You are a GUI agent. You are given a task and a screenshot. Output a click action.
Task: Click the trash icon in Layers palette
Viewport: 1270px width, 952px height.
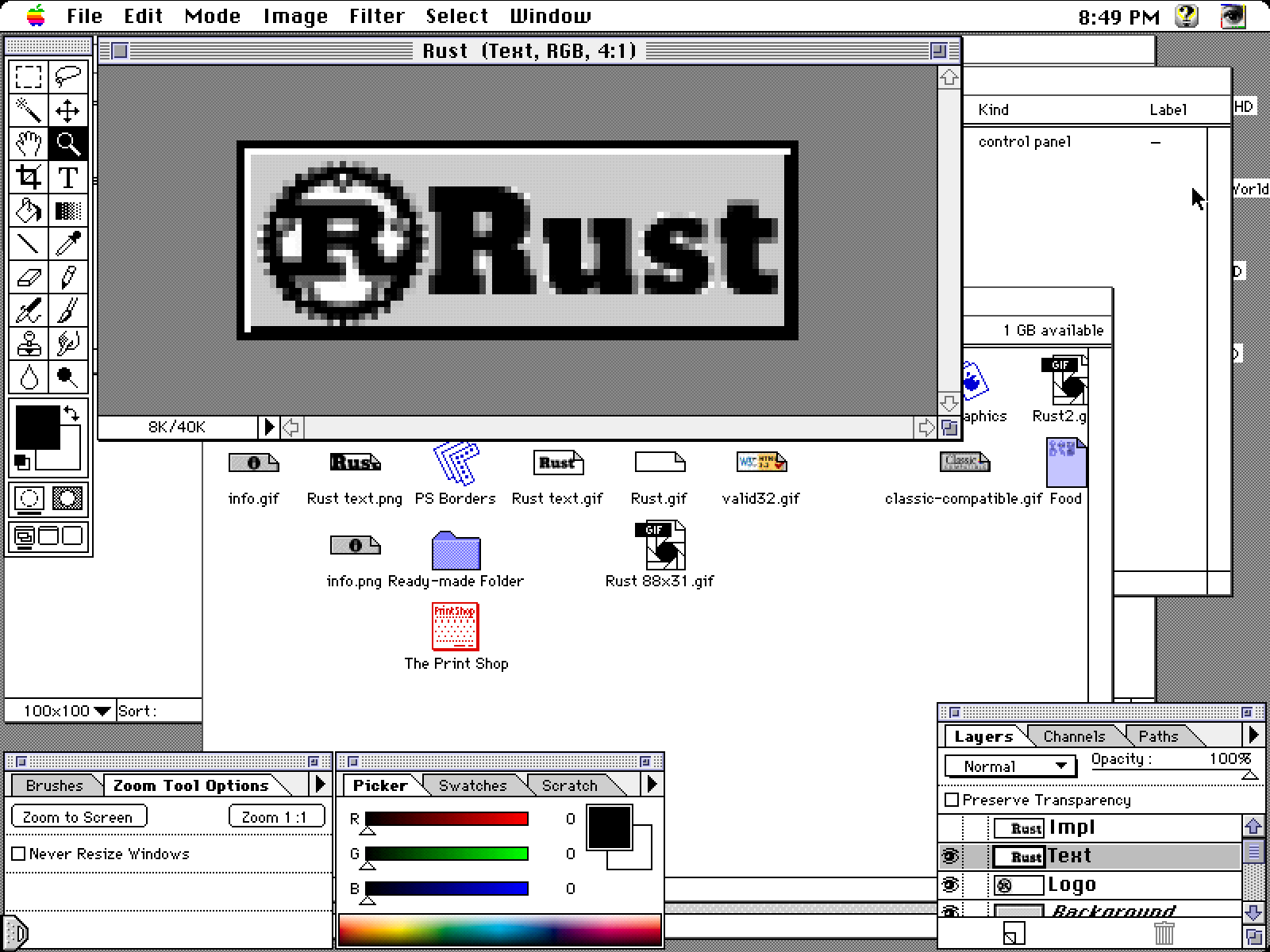[x=1164, y=933]
